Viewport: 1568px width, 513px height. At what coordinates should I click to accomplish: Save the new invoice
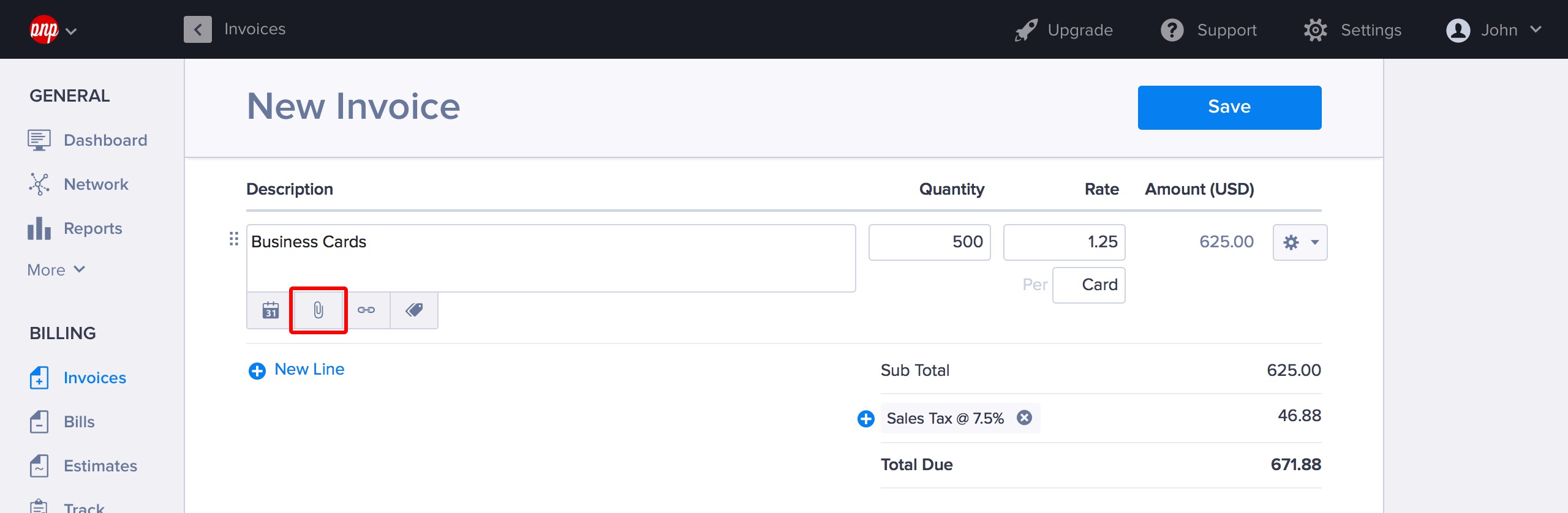[x=1229, y=107]
